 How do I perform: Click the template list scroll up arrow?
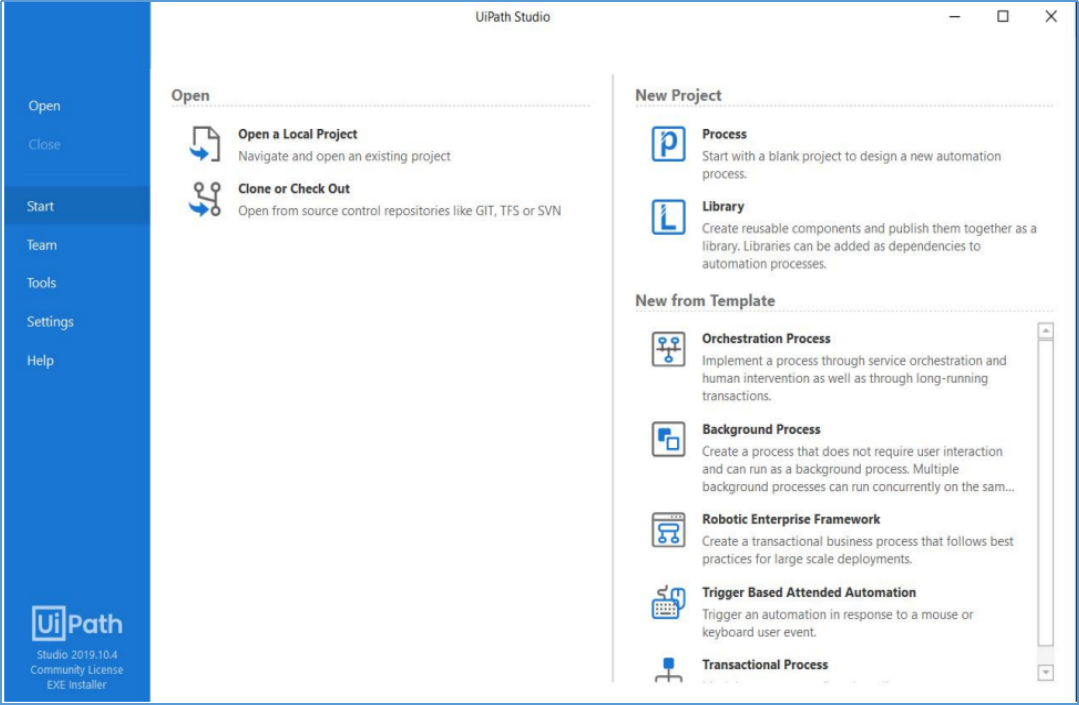point(1045,331)
